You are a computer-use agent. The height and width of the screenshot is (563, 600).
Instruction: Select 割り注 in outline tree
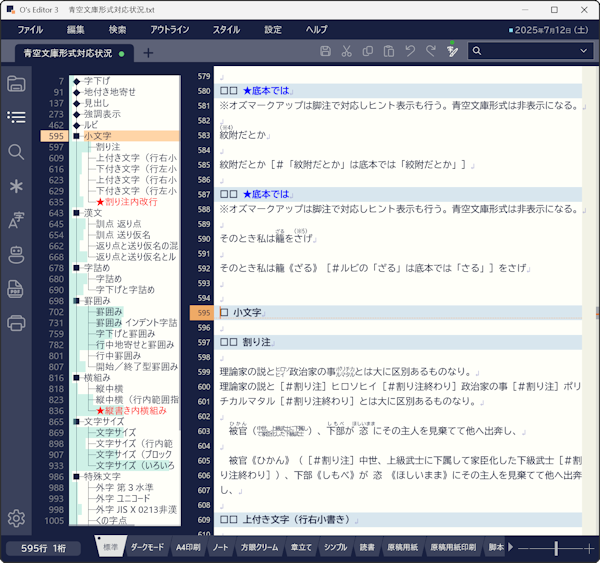pyautogui.click(x=108, y=147)
